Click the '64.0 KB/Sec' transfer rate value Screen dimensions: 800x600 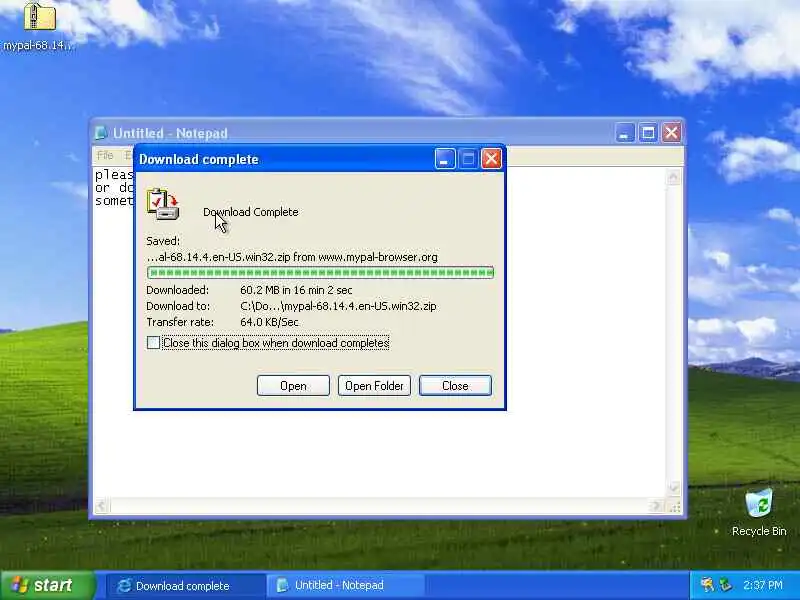[x=269, y=322]
